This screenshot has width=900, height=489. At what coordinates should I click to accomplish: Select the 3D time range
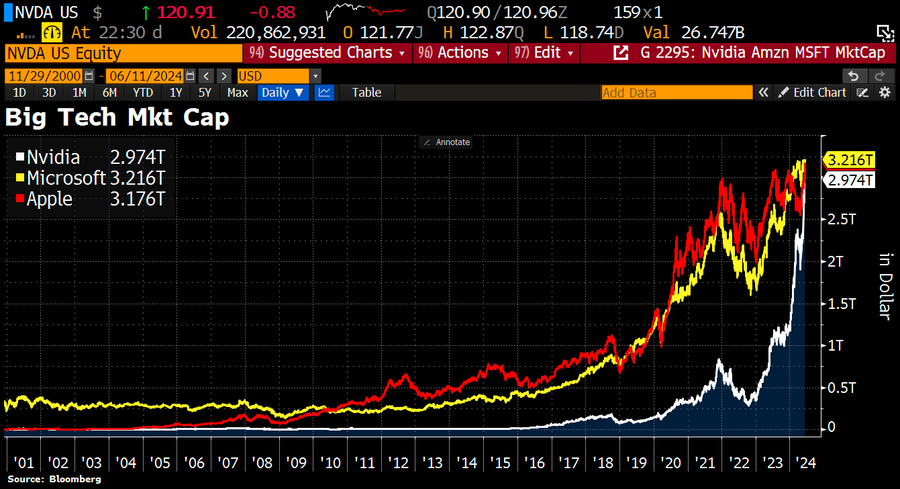coord(49,92)
